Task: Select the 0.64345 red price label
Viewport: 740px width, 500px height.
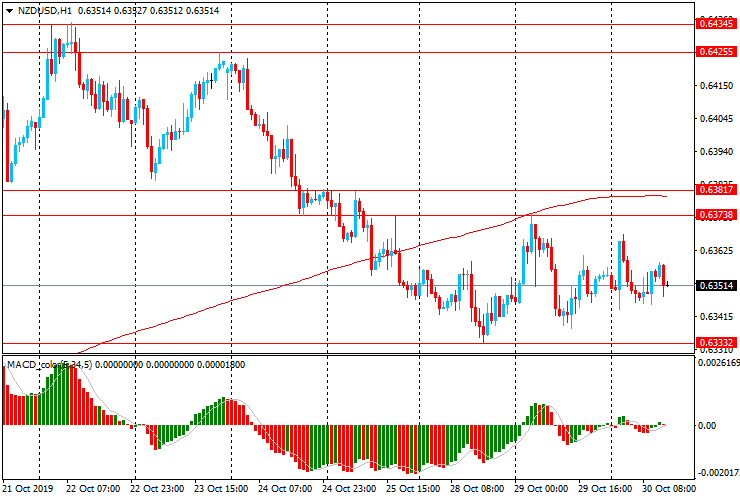Action: click(716, 23)
